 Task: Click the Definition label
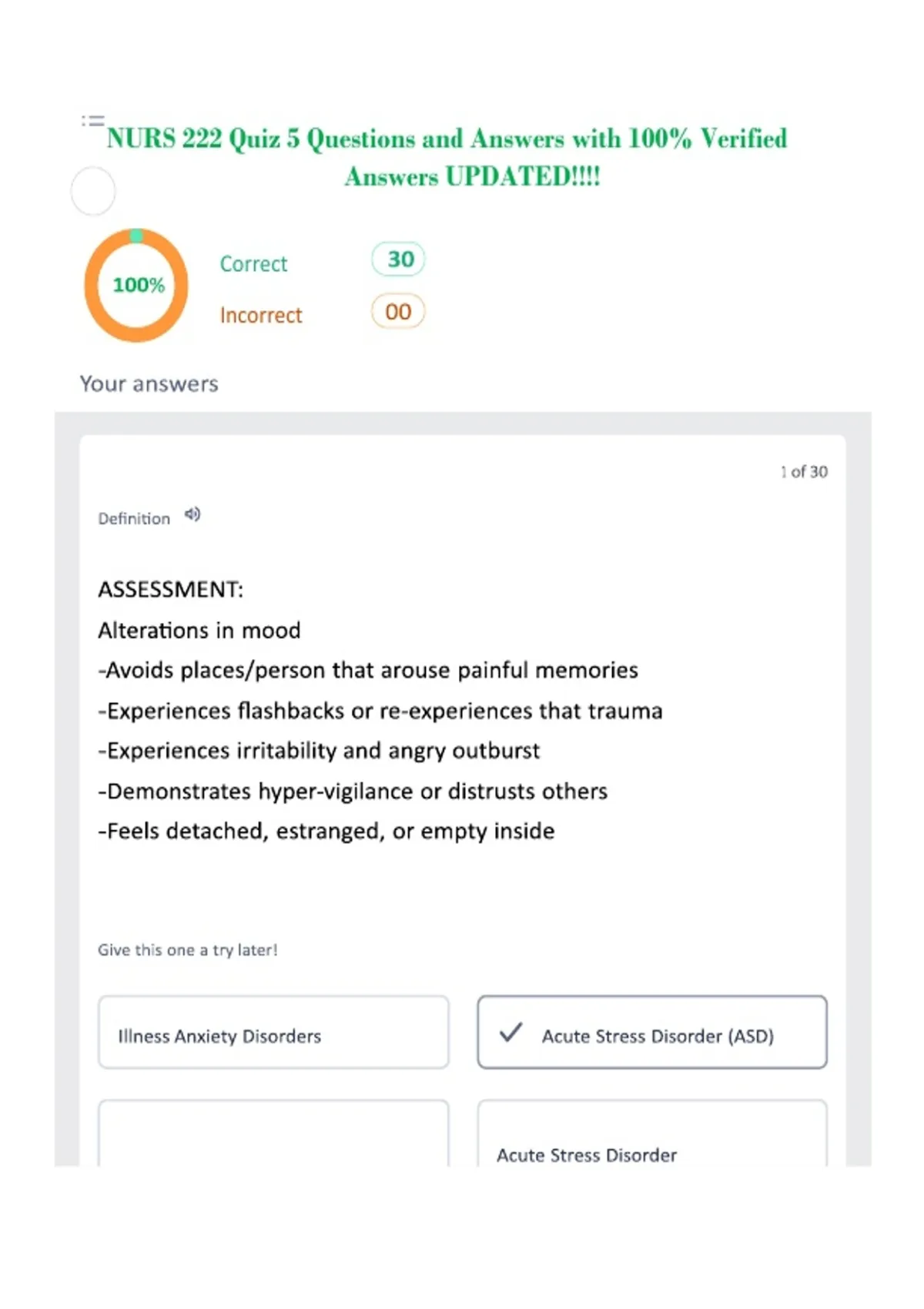click(134, 519)
